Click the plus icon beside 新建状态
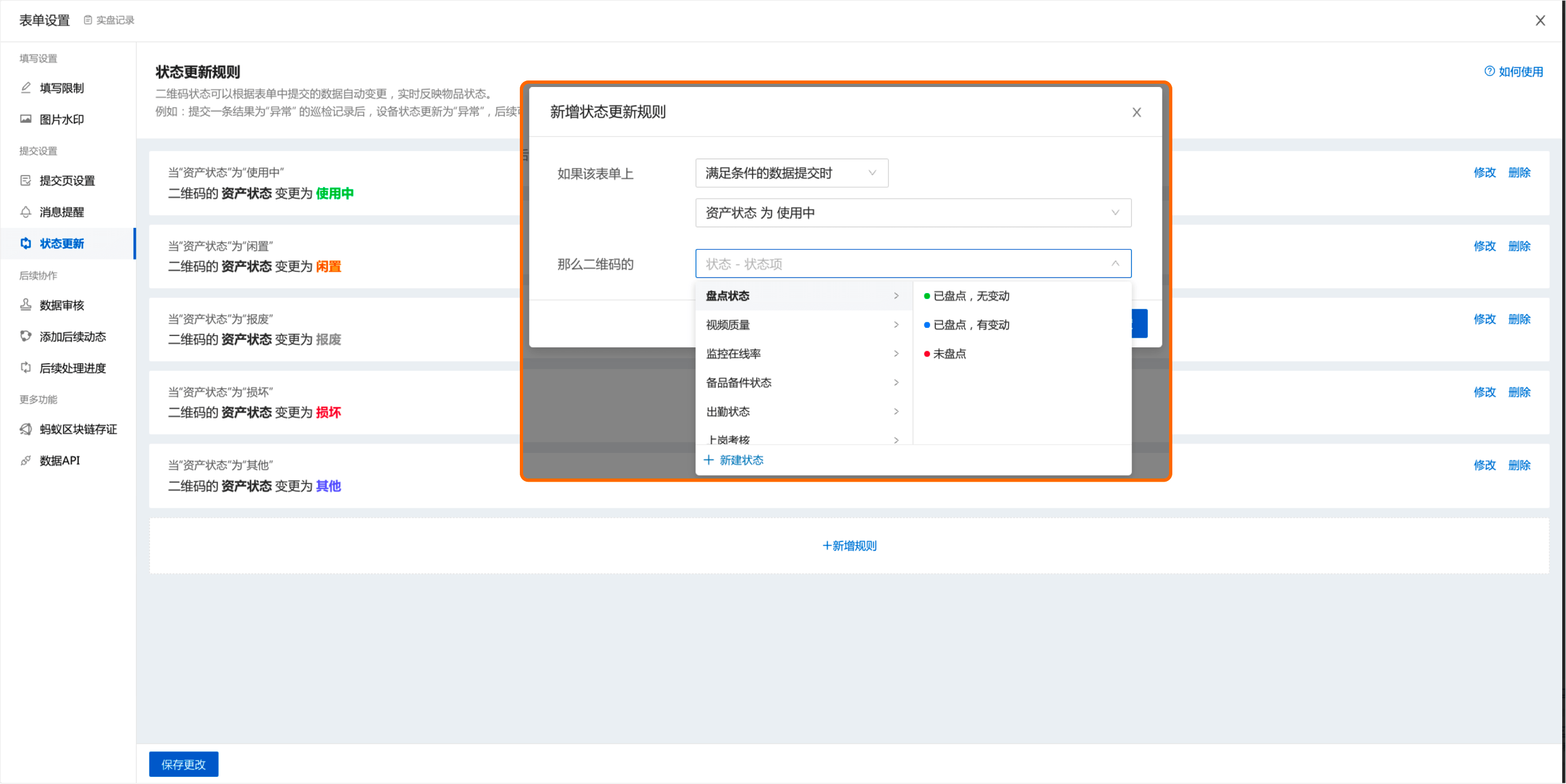 pos(708,460)
